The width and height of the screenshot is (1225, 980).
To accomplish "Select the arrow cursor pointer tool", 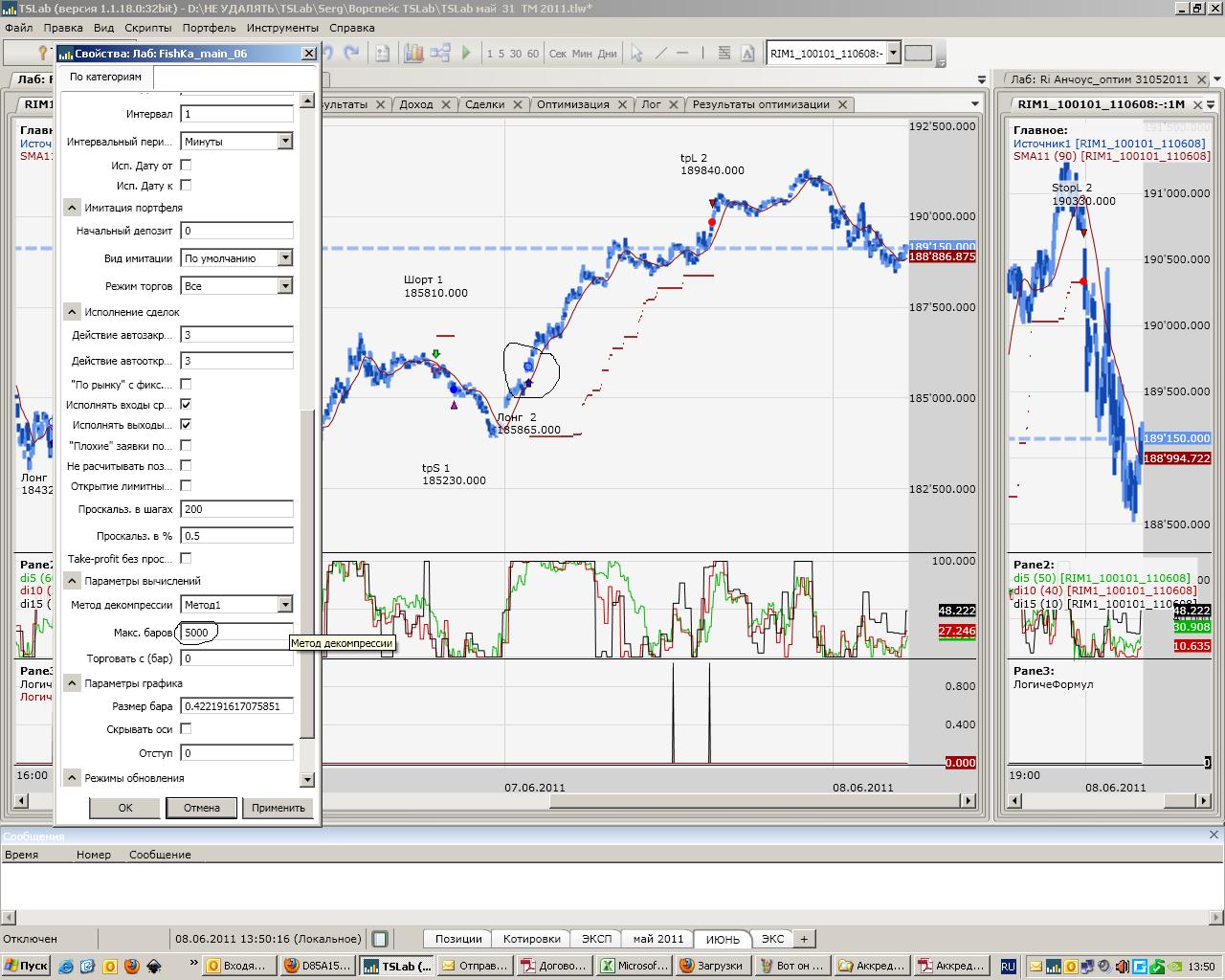I will point(636,54).
